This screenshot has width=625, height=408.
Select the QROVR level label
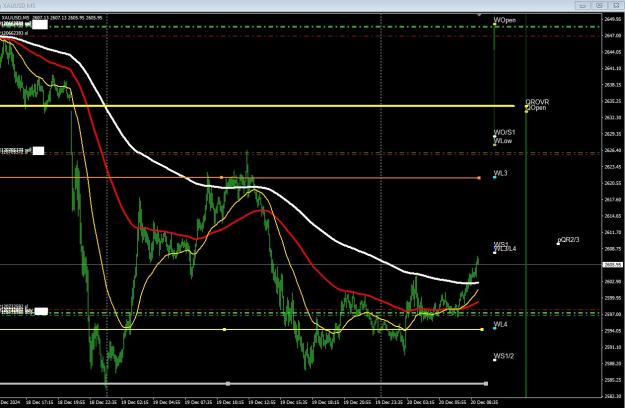click(x=537, y=102)
